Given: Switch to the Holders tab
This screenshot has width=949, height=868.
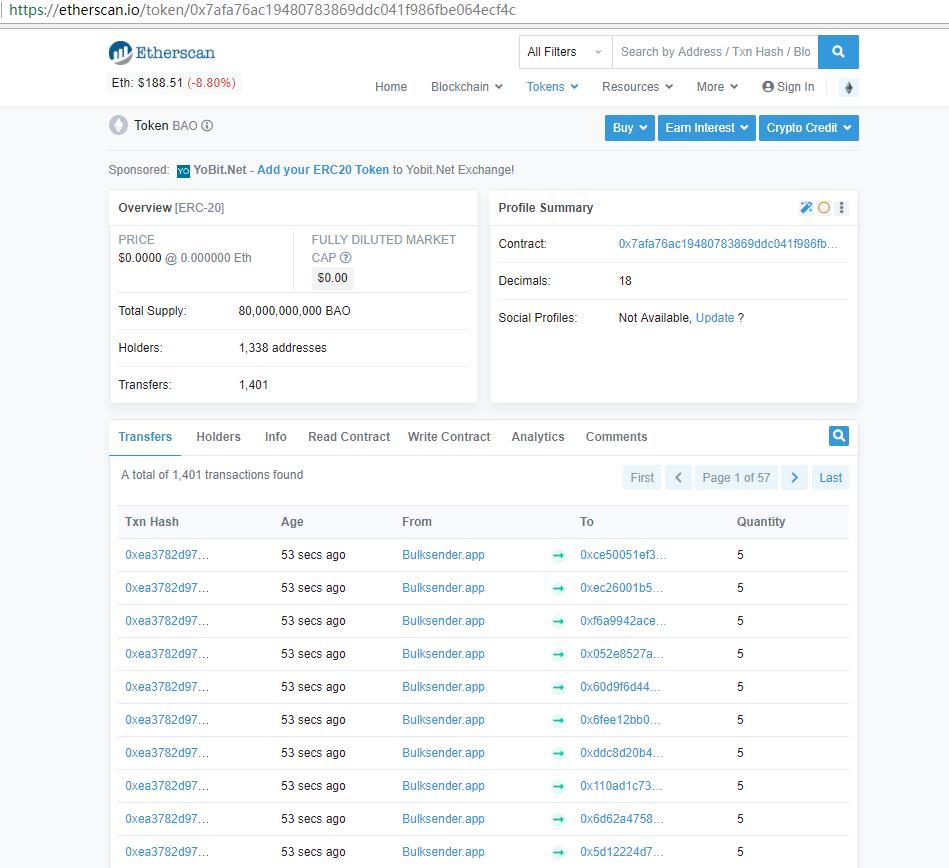Looking at the screenshot, I should tap(218, 436).
